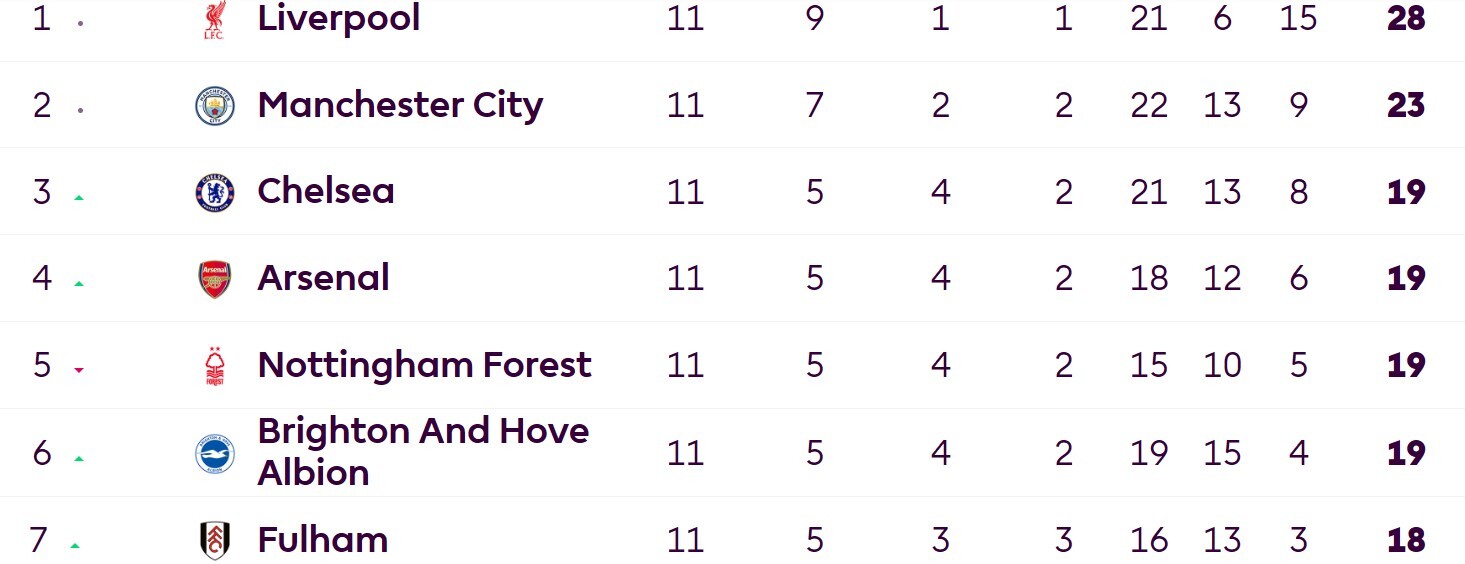Click the Fulham club crest
Viewport: 1465px width, 564px height.
[214, 540]
